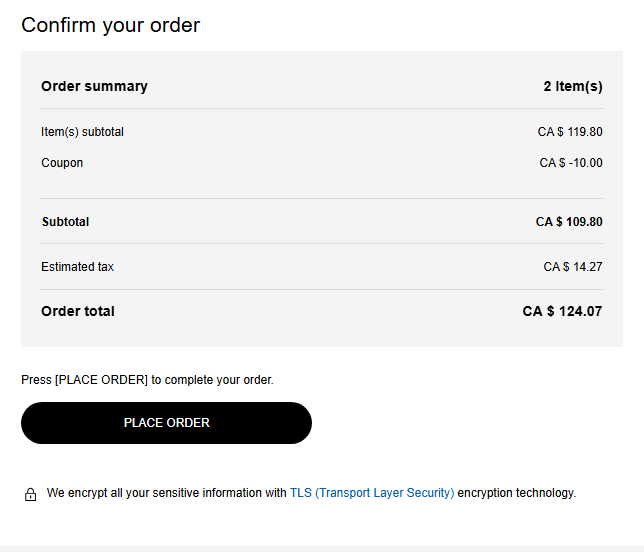Click the We encrypt sensitive information text
Screen dimensions: 644x552
[167, 493]
